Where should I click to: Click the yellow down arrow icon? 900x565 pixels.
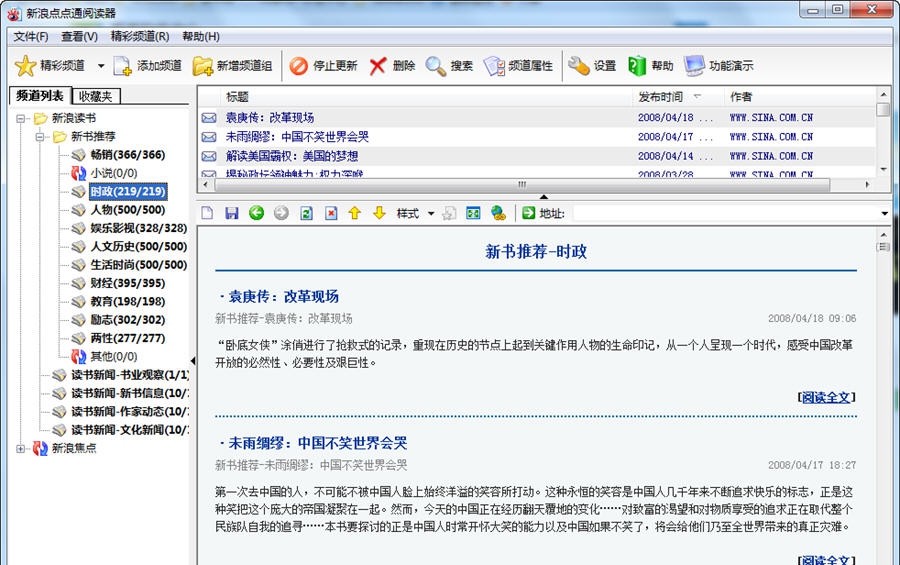pyautogui.click(x=379, y=214)
